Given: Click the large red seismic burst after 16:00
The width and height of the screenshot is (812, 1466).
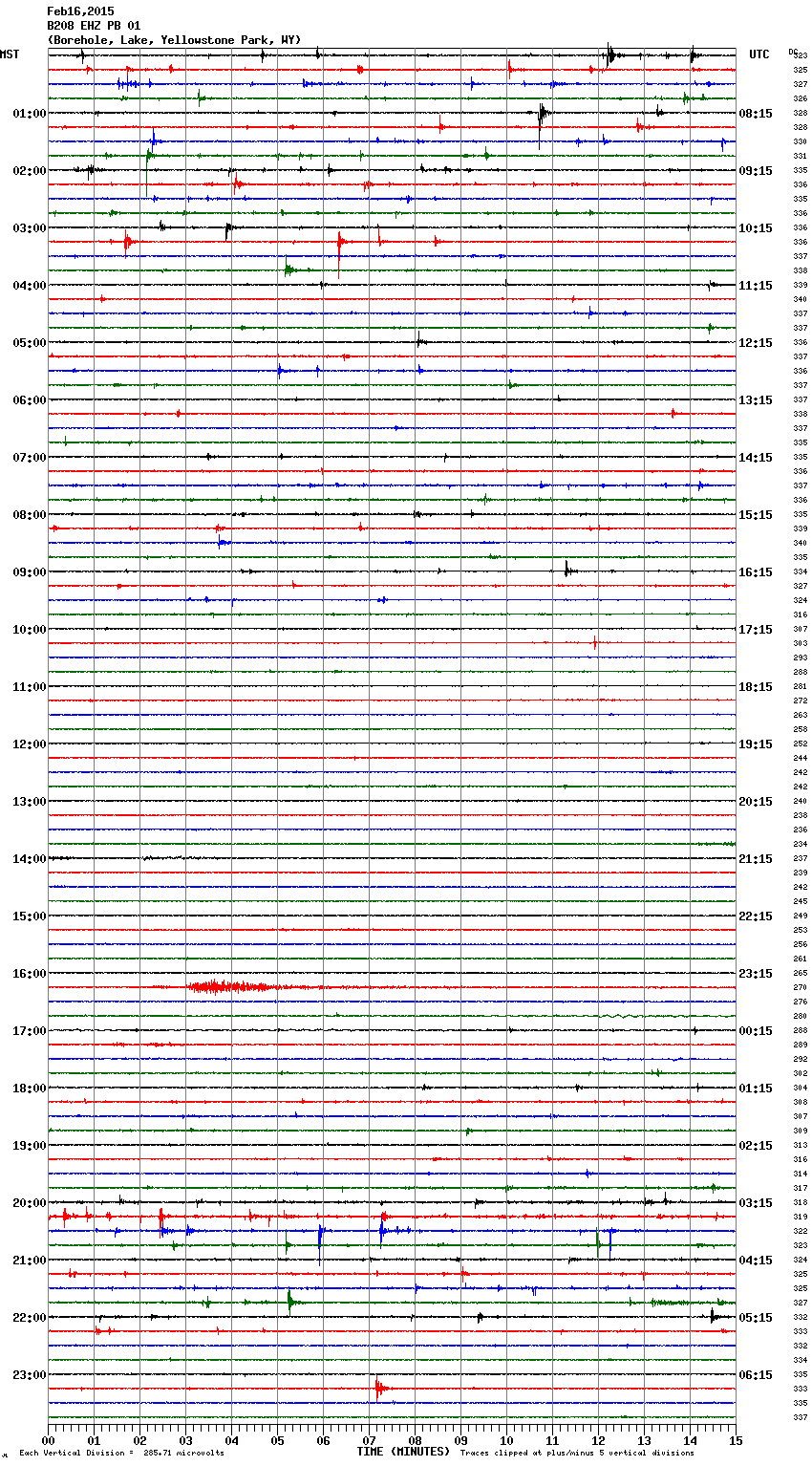Looking at the screenshot, I should click(234, 987).
